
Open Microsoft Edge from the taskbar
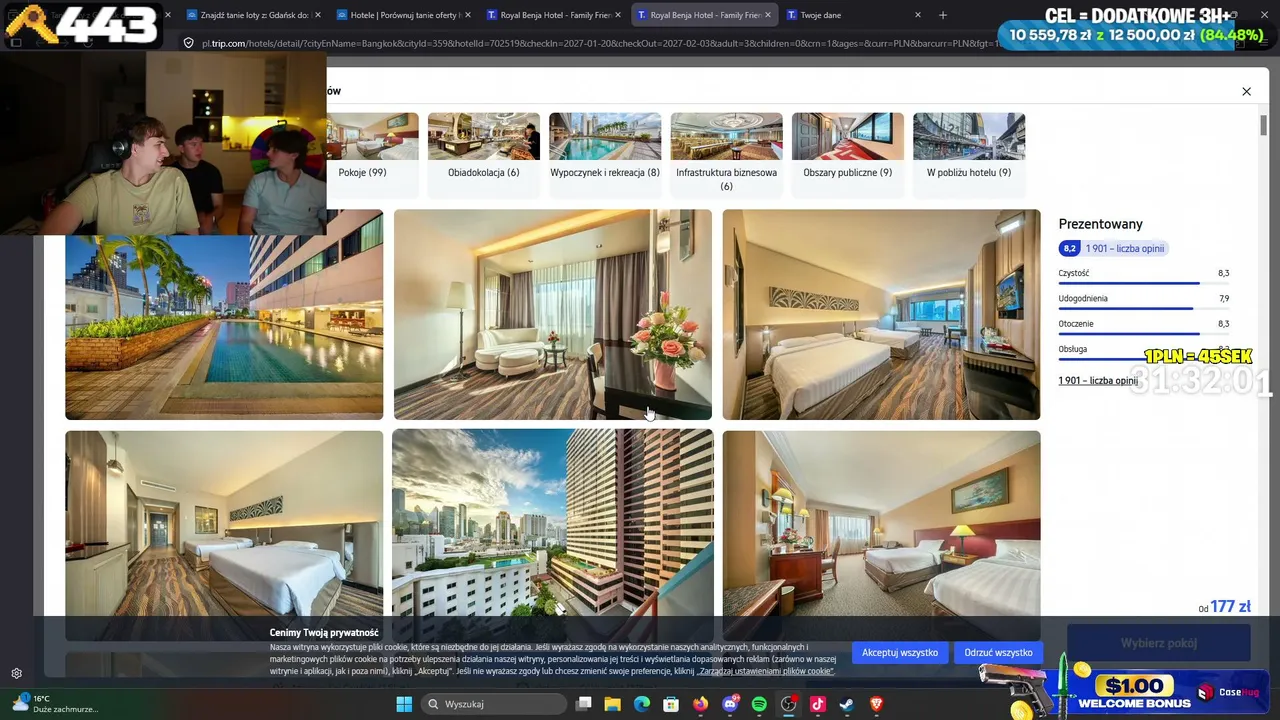pyautogui.click(x=642, y=704)
